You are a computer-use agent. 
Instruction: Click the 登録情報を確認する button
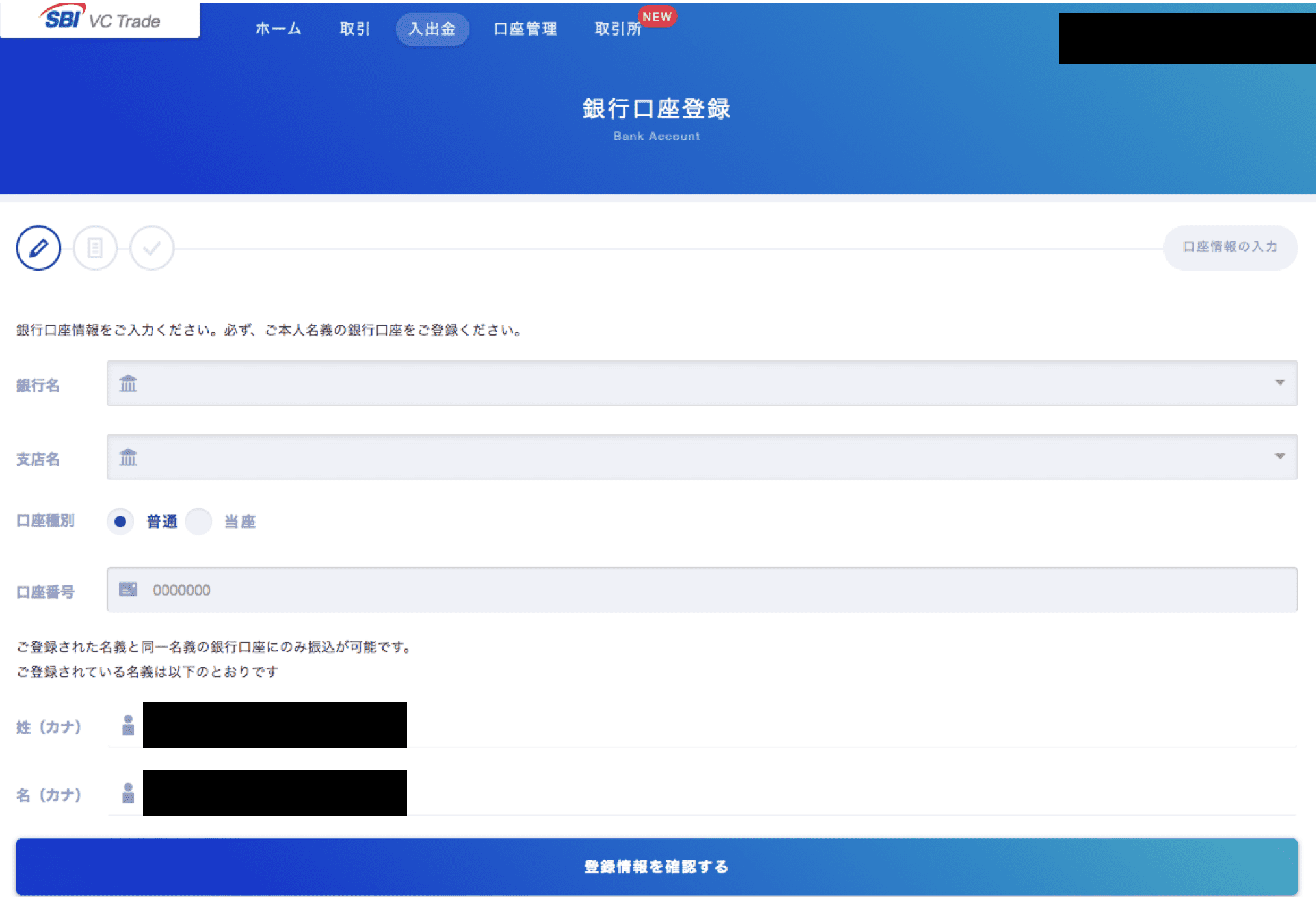coord(657,867)
